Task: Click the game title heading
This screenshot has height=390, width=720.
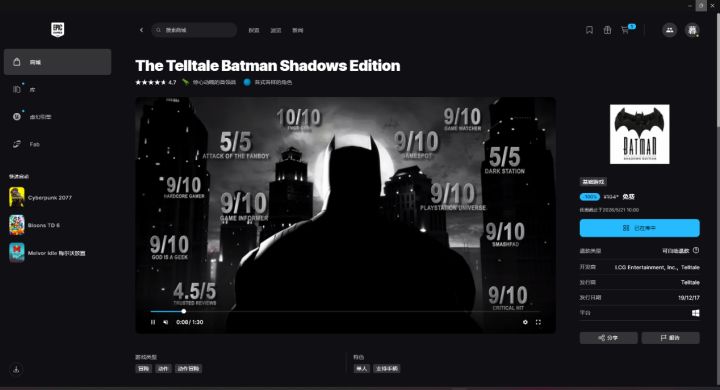Action: (268, 66)
